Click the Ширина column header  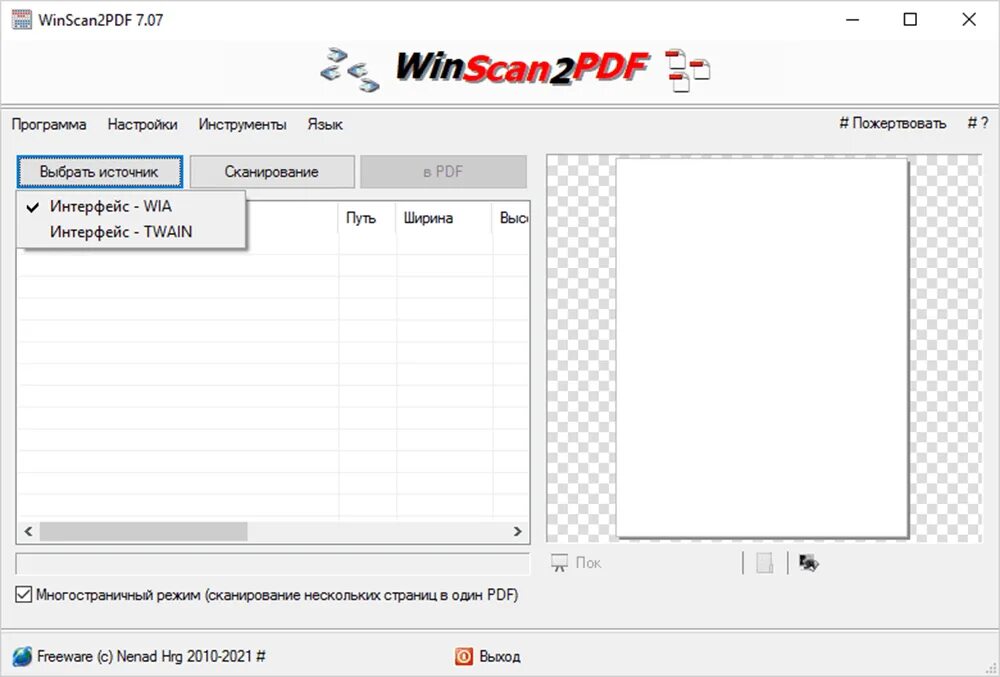(444, 218)
